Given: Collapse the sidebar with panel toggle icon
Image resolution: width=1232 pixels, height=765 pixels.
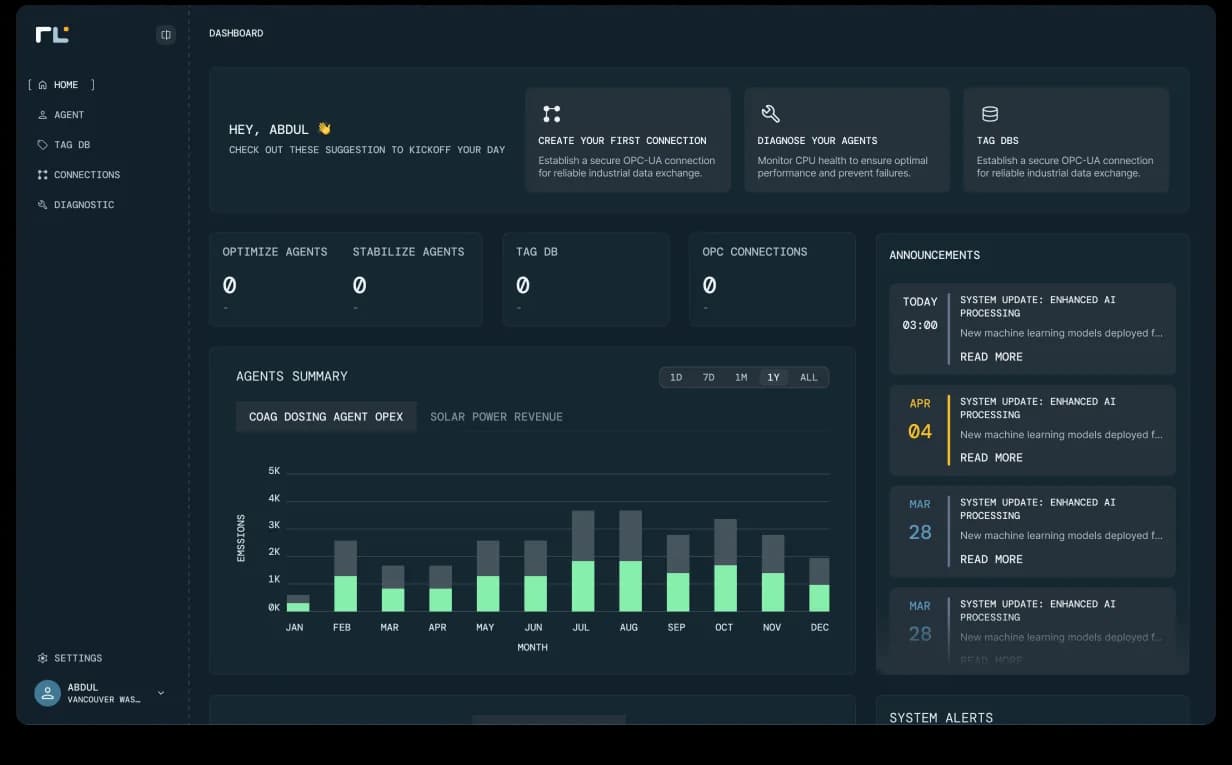Looking at the screenshot, I should pyautogui.click(x=166, y=35).
